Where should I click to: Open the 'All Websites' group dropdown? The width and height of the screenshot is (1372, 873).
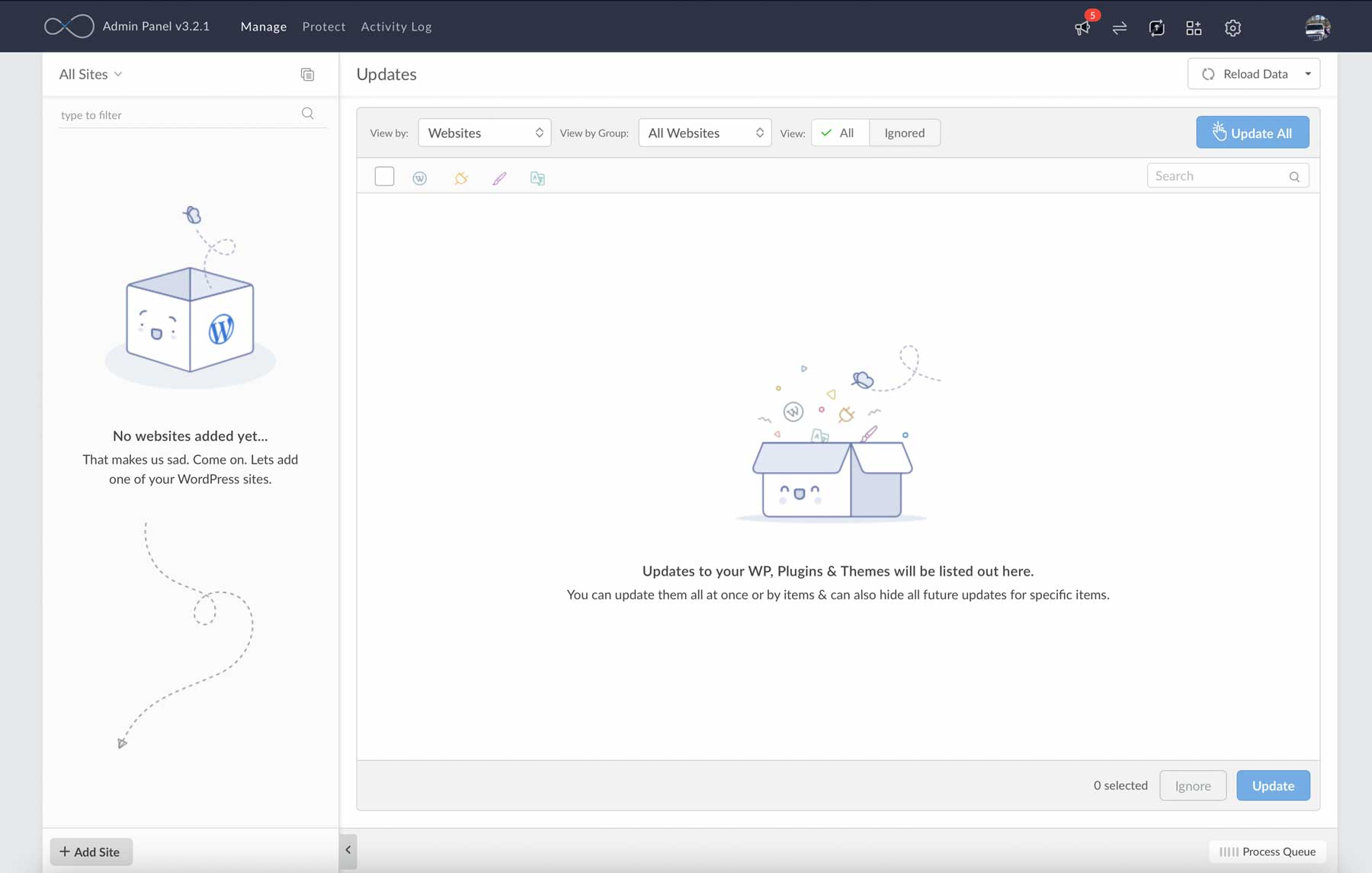(704, 132)
